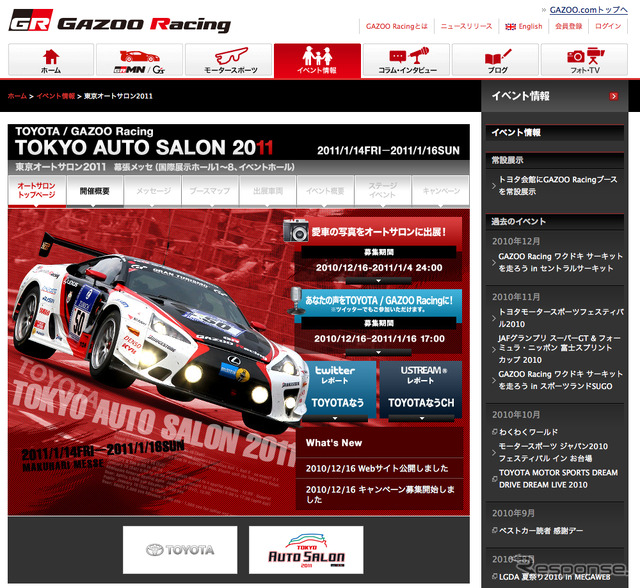Switch to the ブースマップ tab
Viewport: 640px width, 588px height.
(x=210, y=191)
